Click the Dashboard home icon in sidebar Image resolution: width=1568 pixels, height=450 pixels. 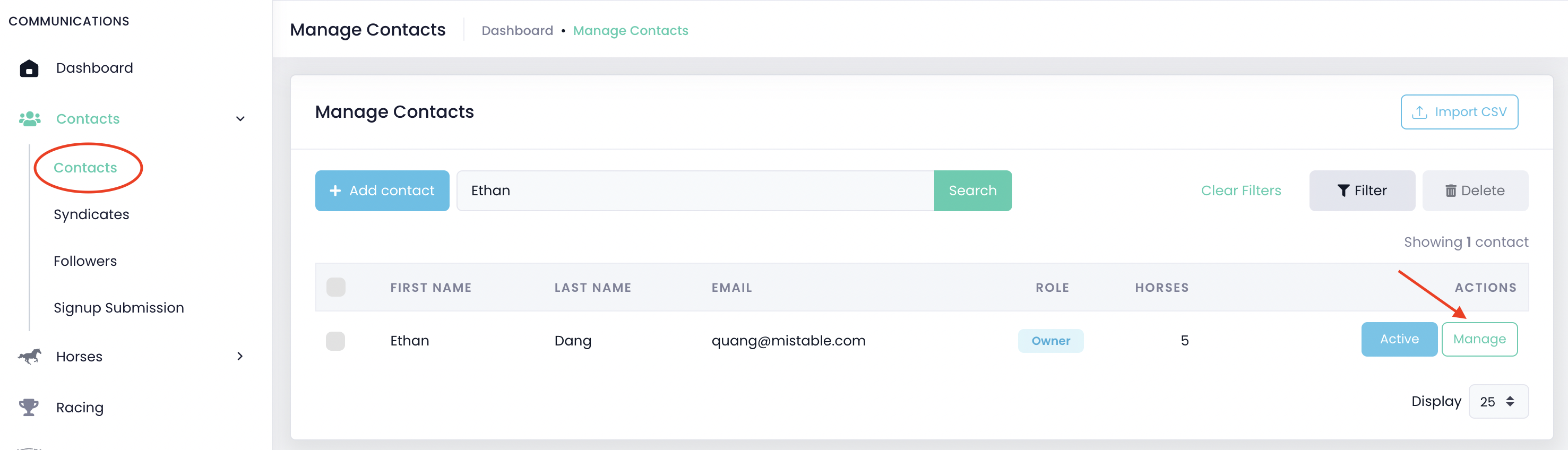point(29,68)
